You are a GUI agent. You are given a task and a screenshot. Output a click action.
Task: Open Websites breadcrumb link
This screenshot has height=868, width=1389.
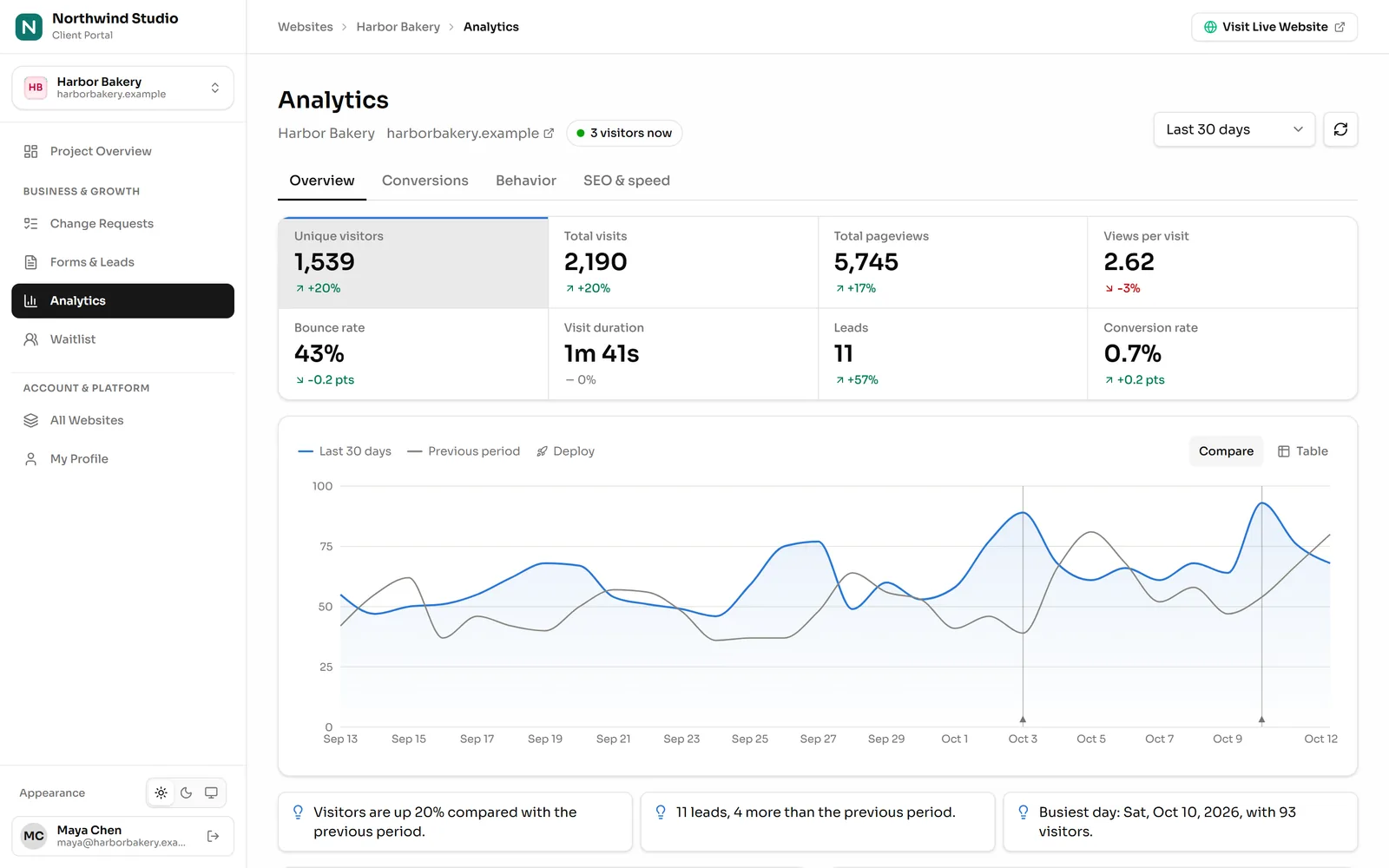click(306, 27)
